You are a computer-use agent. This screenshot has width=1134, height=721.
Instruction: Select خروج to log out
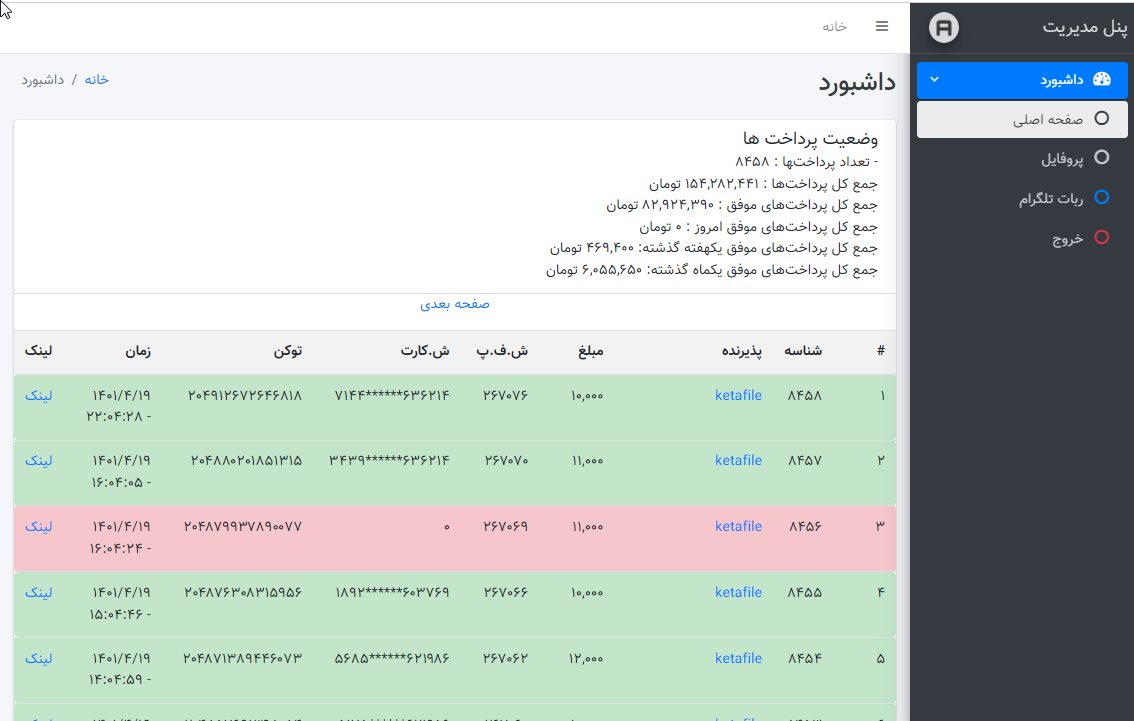pyautogui.click(x=1022, y=238)
